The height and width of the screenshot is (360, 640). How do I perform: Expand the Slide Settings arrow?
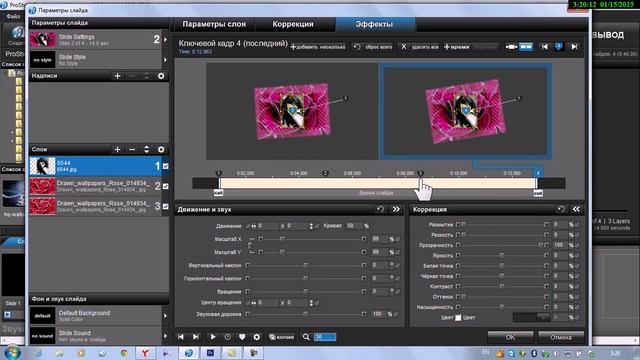pos(165,40)
